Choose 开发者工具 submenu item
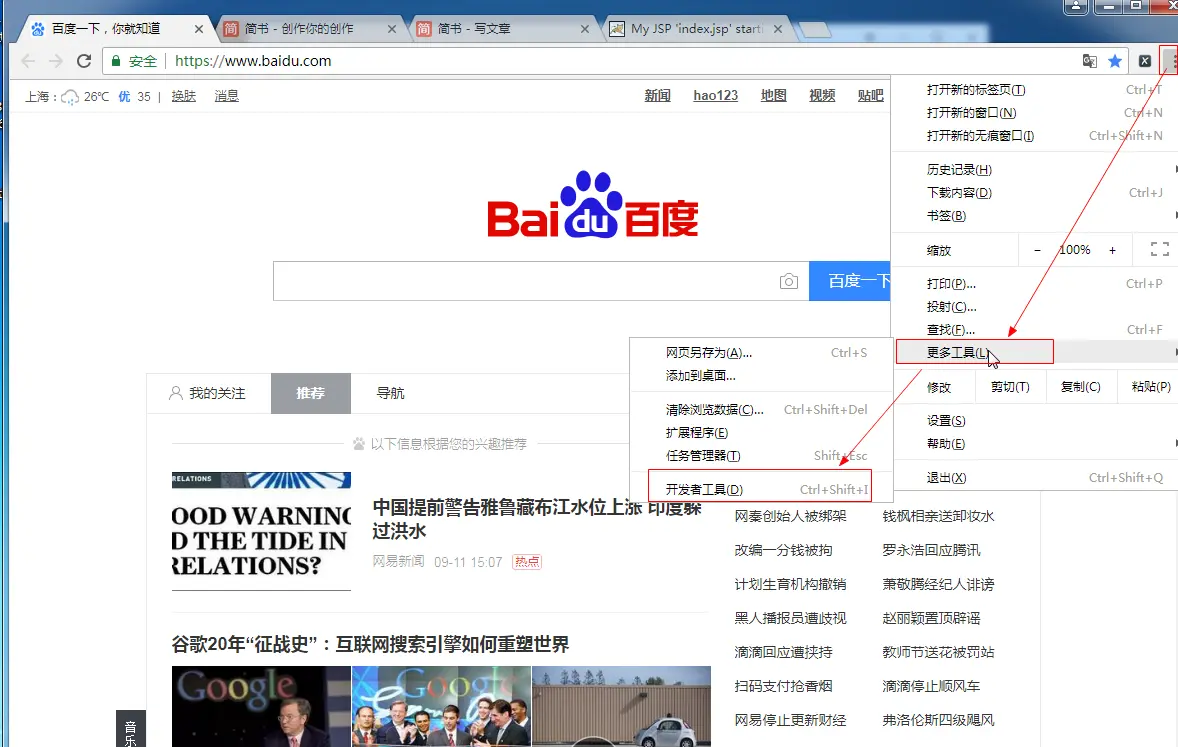The width and height of the screenshot is (1178, 747). point(761,489)
